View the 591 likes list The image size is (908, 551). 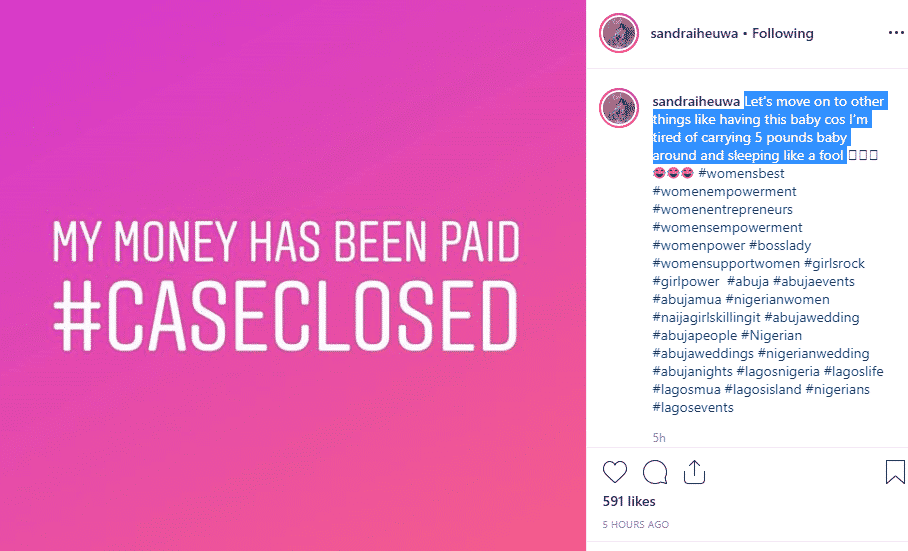pos(629,501)
